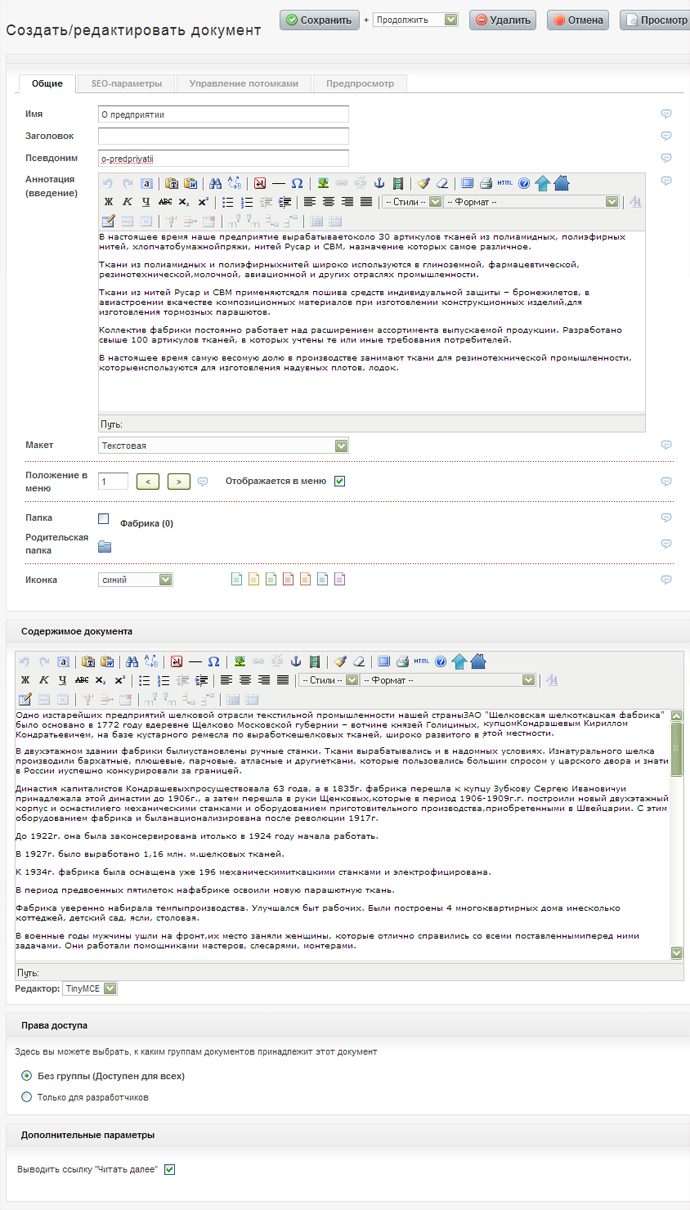Click italic button in annotation editor toolbar
Screen dimensions: 690x1210
(128, 202)
